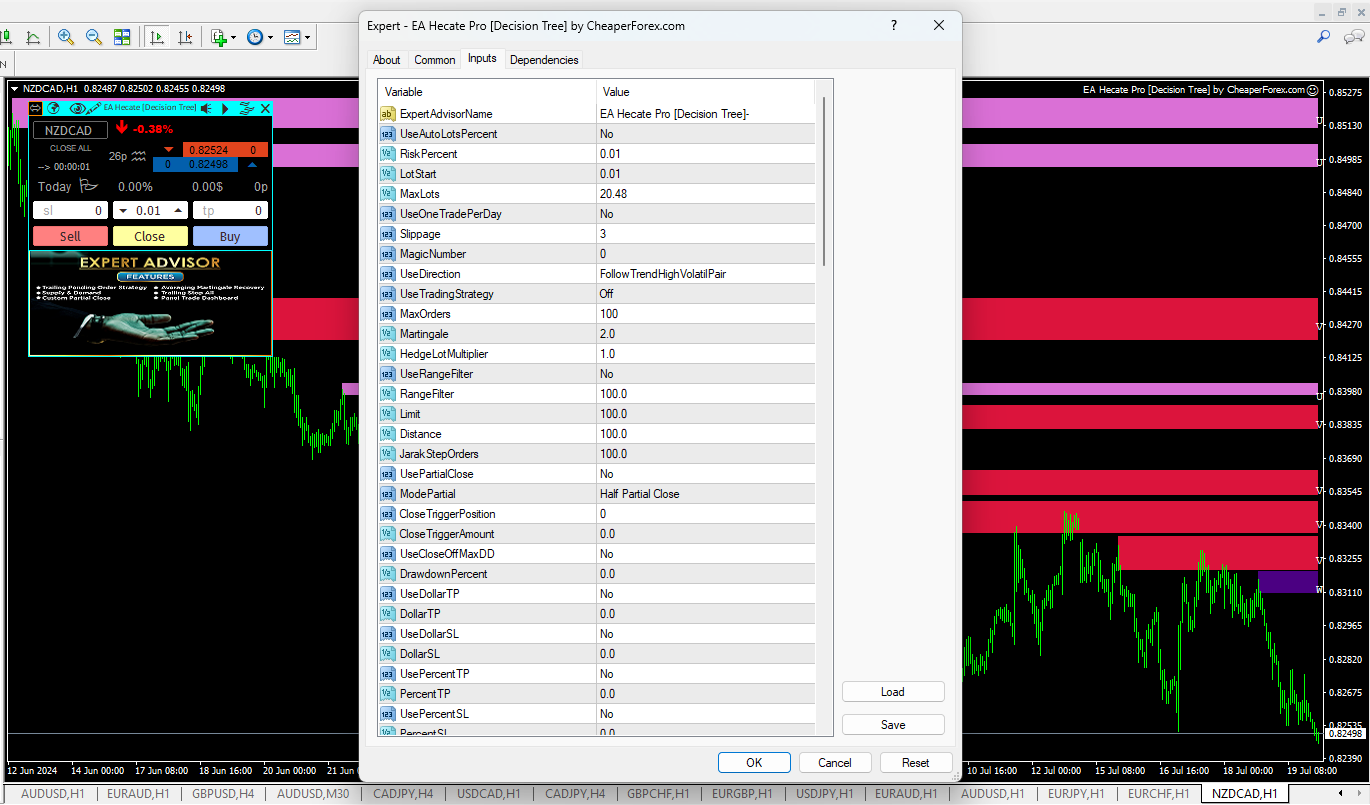Click CLOSE ALL on the EA panel

tap(70, 148)
